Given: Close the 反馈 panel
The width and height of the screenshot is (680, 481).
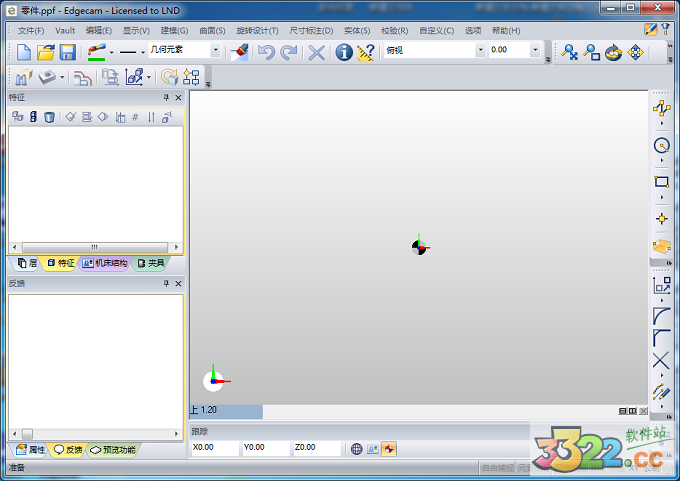Looking at the screenshot, I should coord(178,283).
